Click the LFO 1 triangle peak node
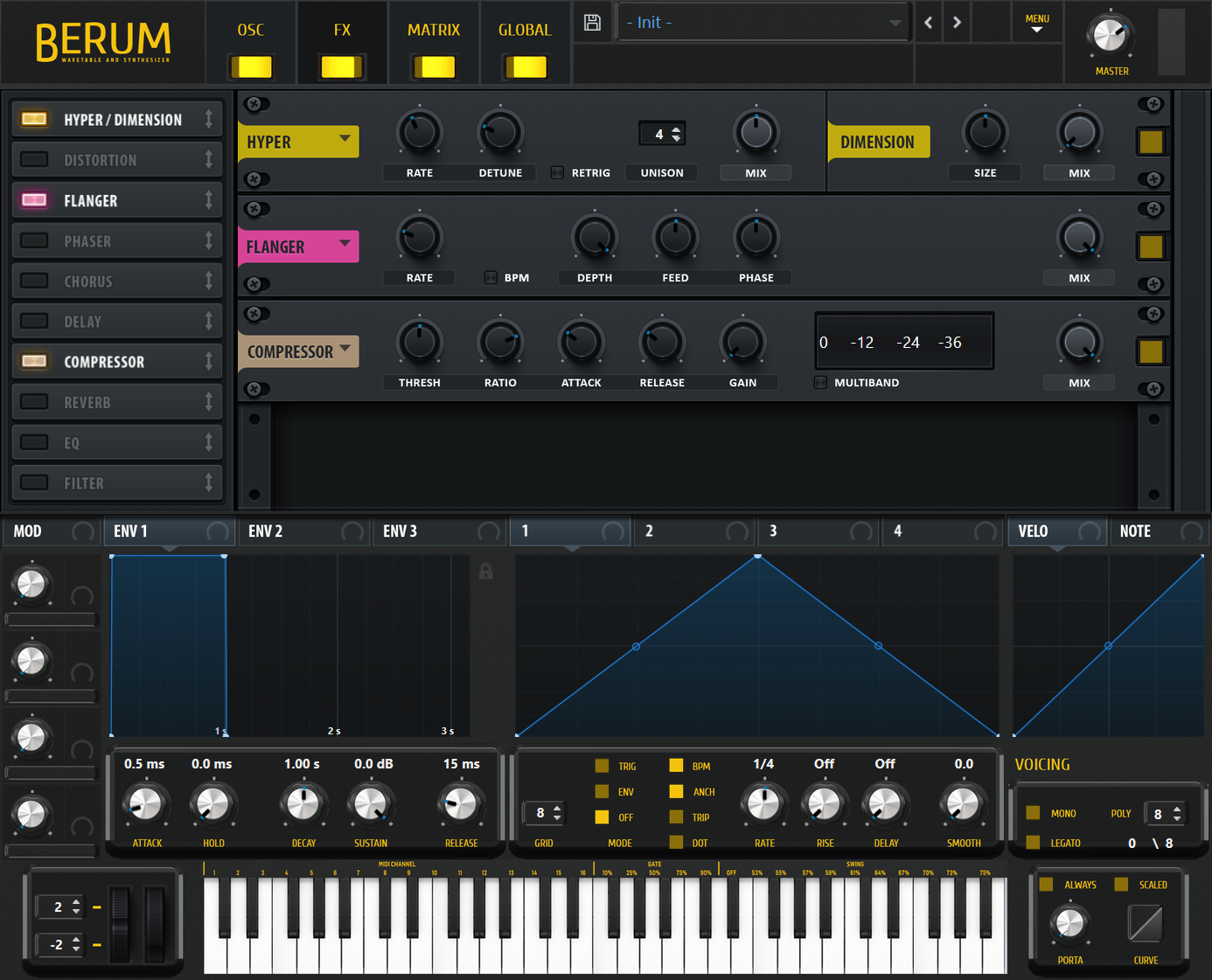Screen dimensions: 1212x980 pyautogui.click(x=757, y=556)
